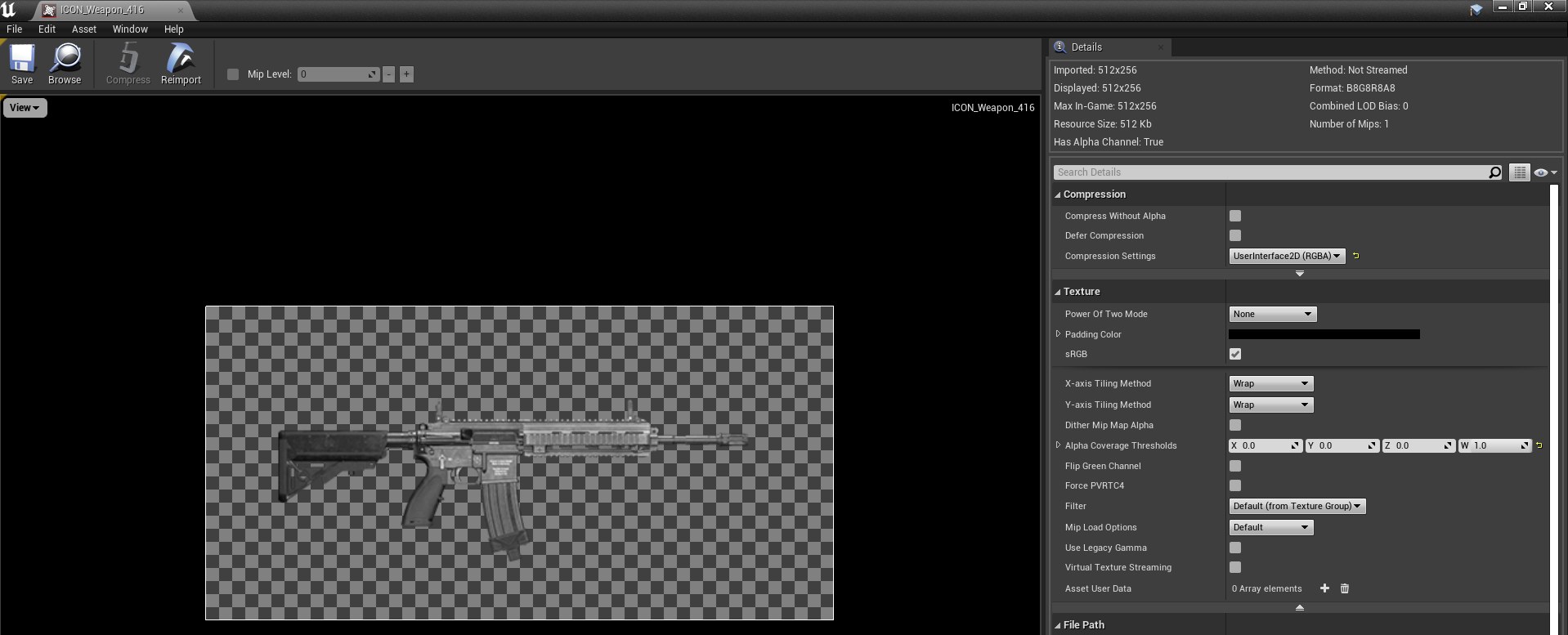Click the search magnifier in Details
1568x635 pixels.
click(1494, 172)
